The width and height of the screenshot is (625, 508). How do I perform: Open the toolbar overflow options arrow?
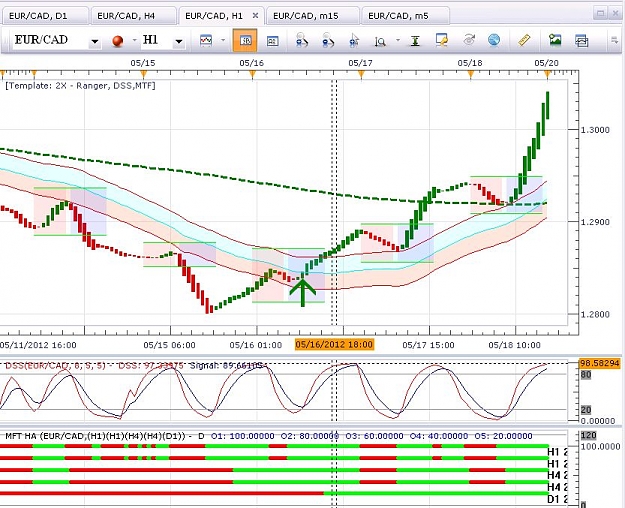coord(614,40)
